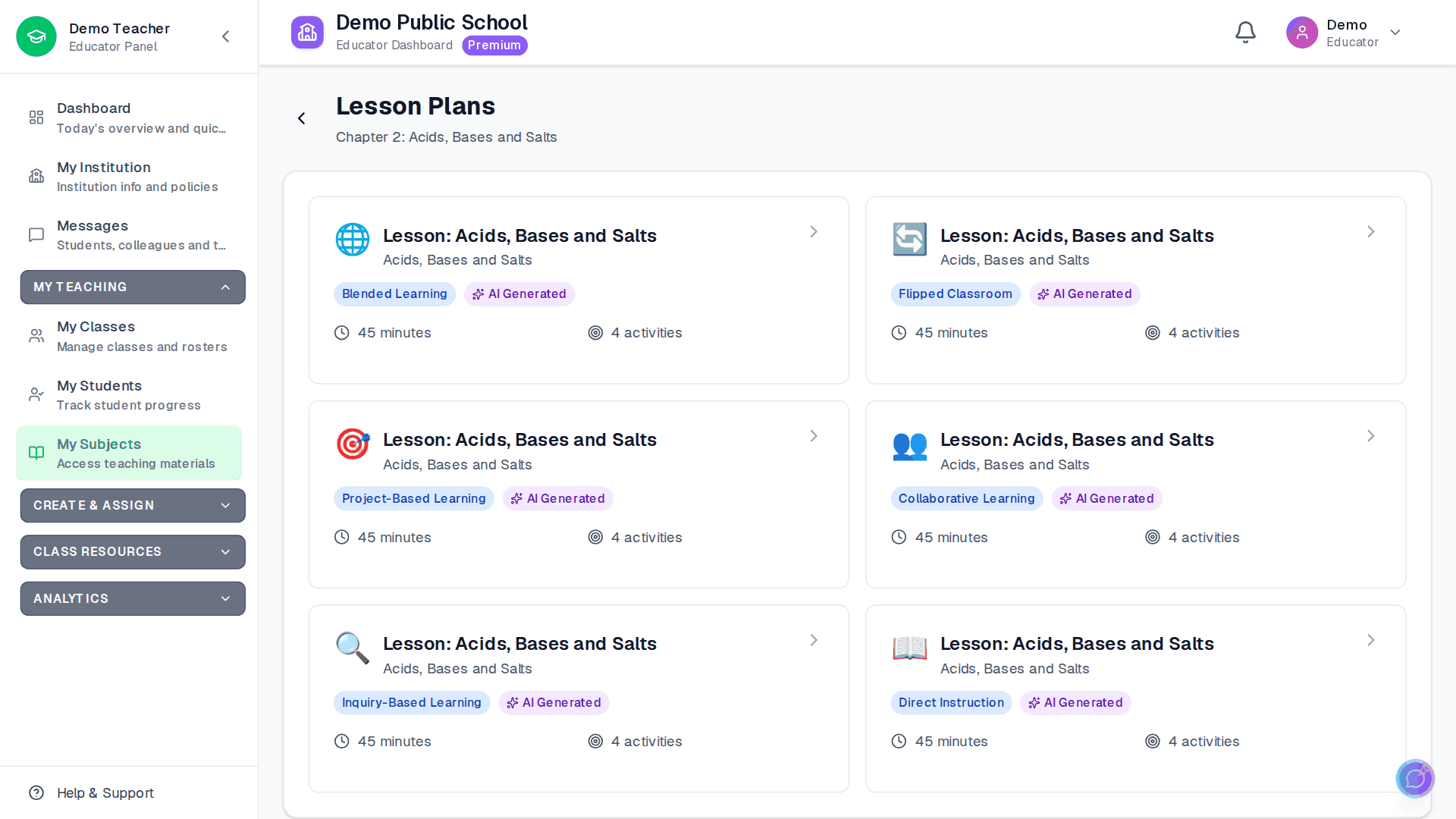Open My Institution menu item
This screenshot has height=819, width=1456.
click(x=129, y=177)
